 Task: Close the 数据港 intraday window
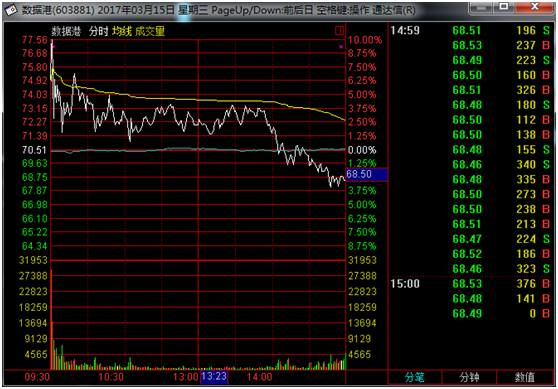535,7
